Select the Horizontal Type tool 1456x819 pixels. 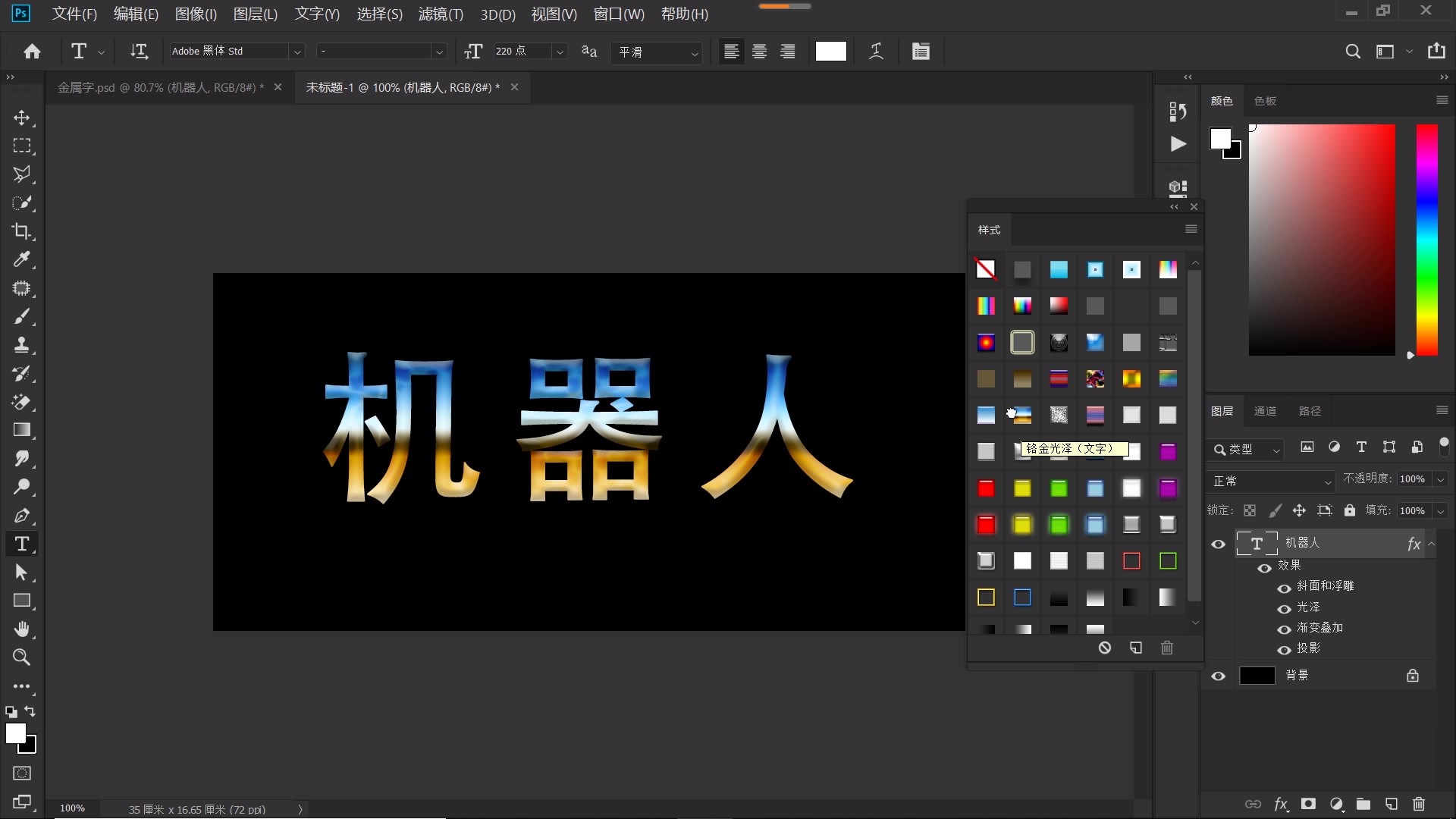22,544
